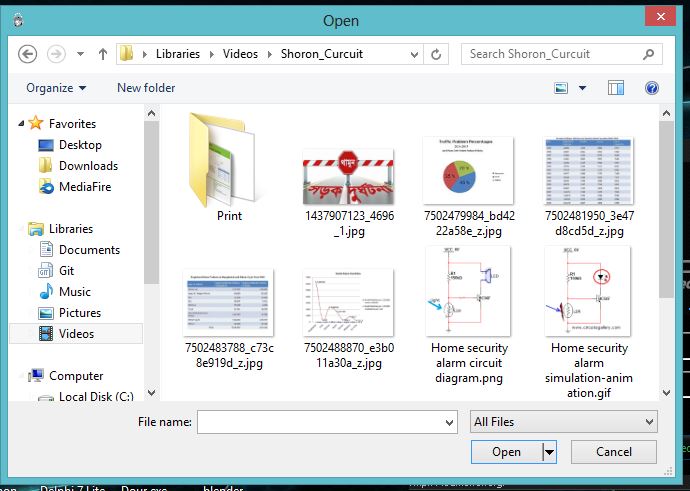Select the table image 7502481950_3e47d8cd5d_z.jpg
Screen dimensions: 690x491
click(588, 171)
